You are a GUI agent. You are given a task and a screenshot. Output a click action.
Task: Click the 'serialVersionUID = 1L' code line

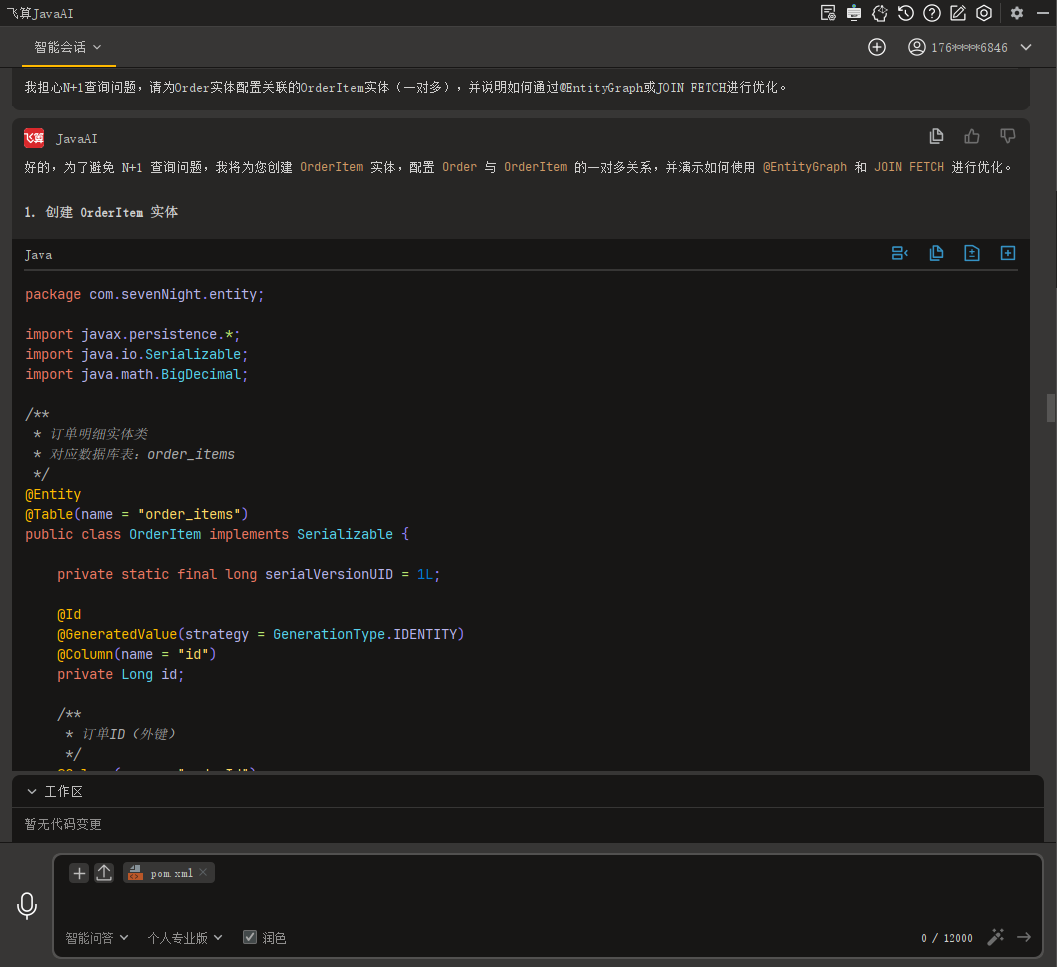[249, 575]
